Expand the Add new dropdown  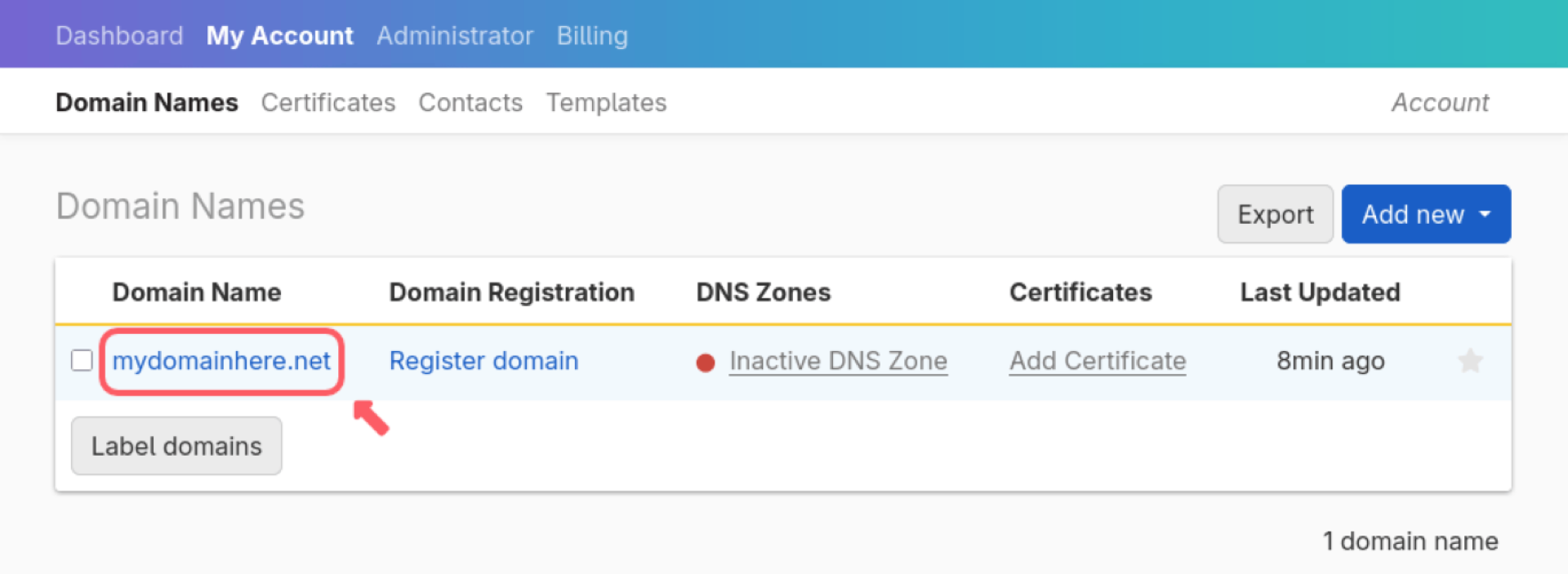point(1426,214)
